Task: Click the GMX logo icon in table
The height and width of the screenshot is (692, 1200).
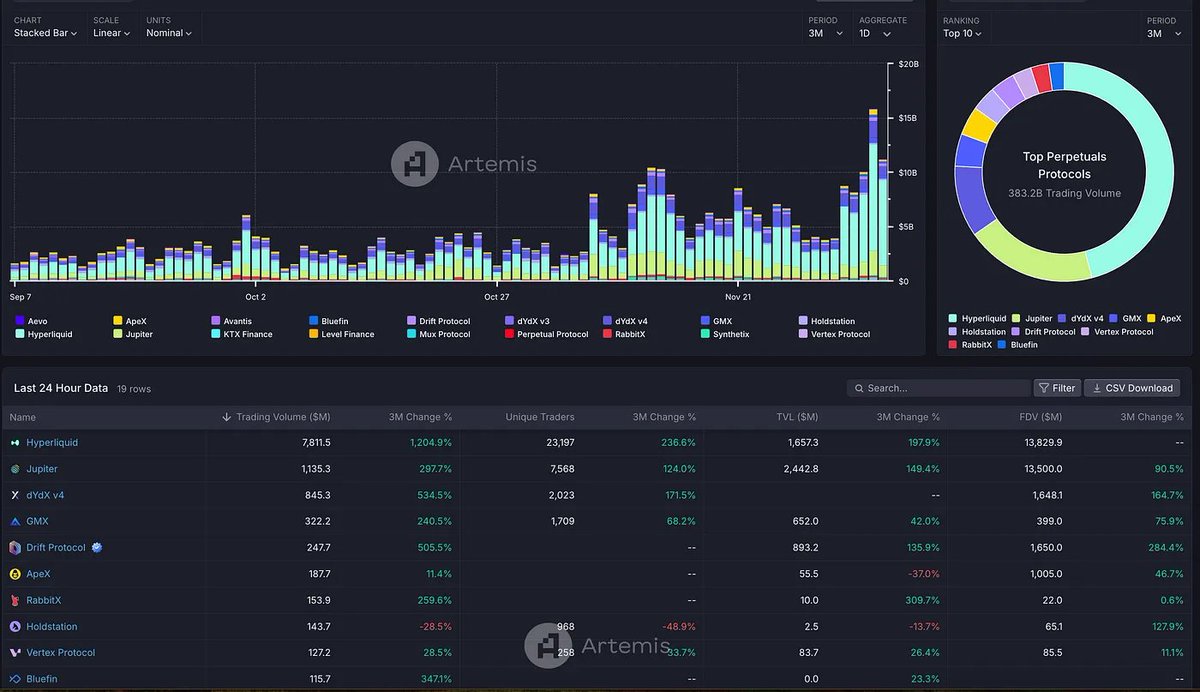Action: 15,521
